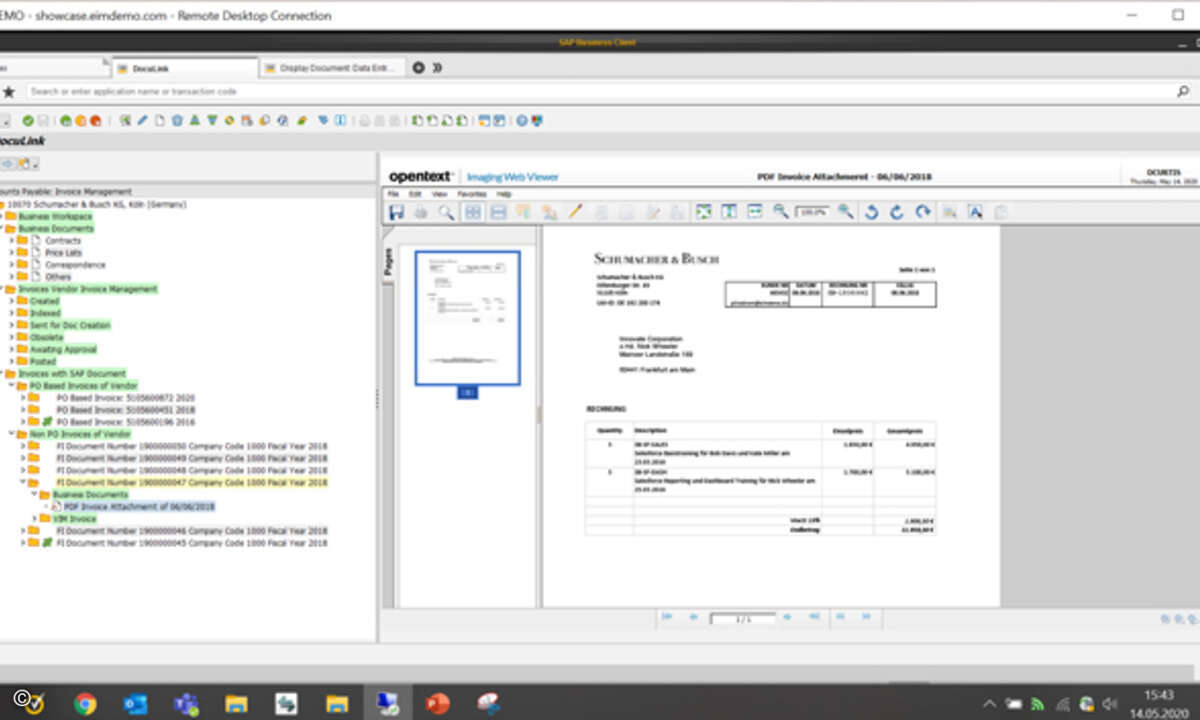Click the search magnifier in viewer toolbar
The width and height of the screenshot is (1200, 720).
tap(446, 212)
